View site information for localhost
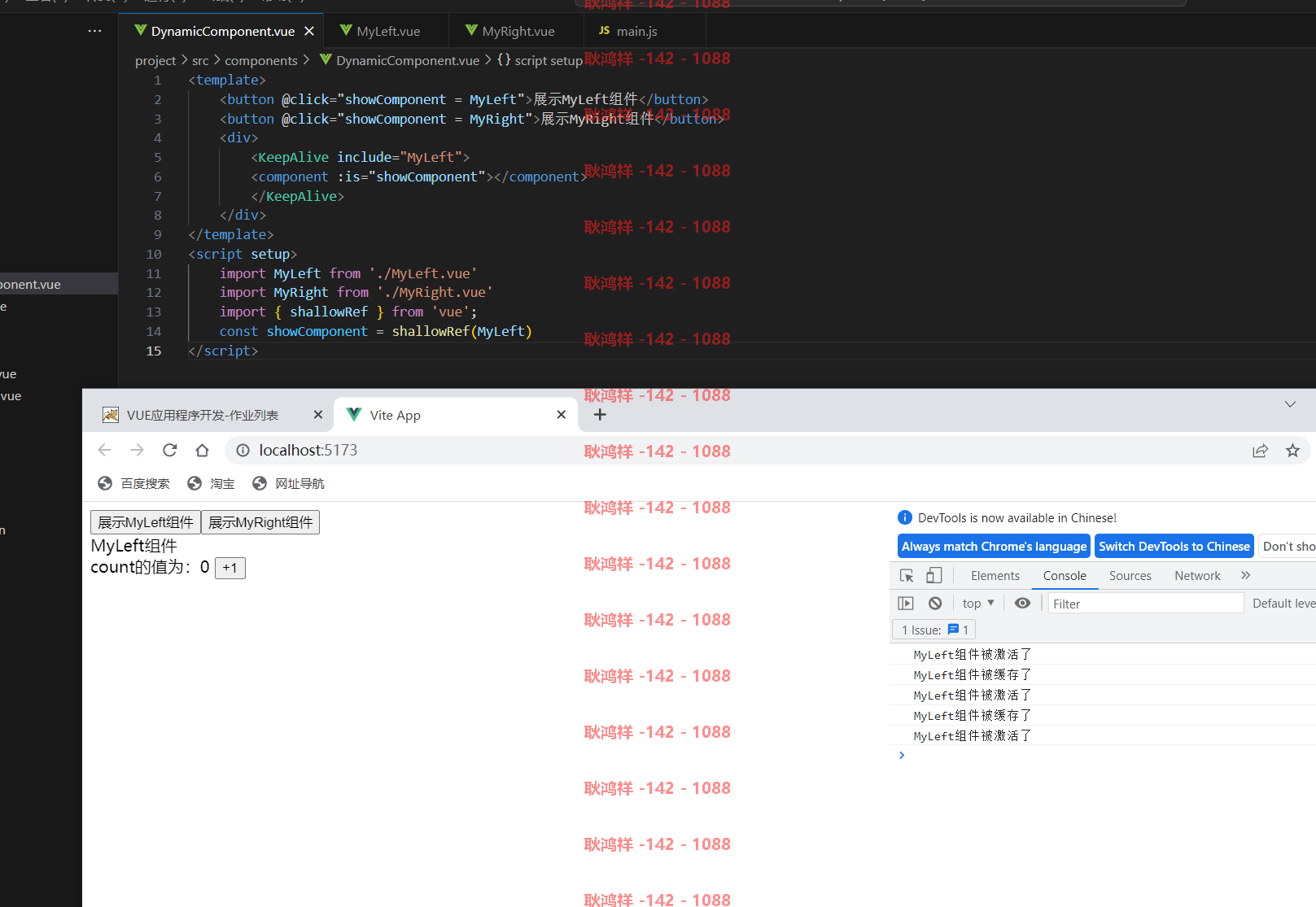This screenshot has height=907, width=1316. click(x=243, y=450)
